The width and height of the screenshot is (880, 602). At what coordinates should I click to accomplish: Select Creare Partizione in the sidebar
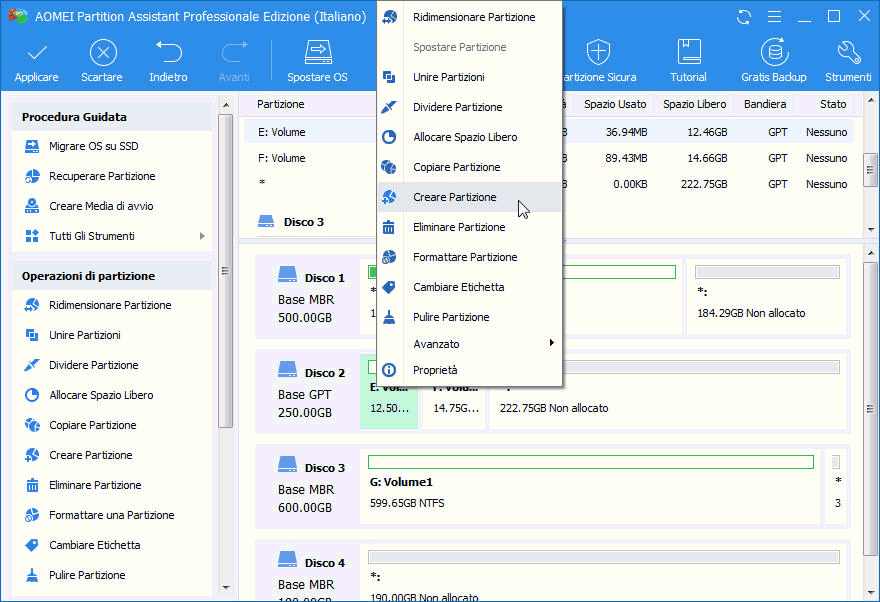[78, 455]
